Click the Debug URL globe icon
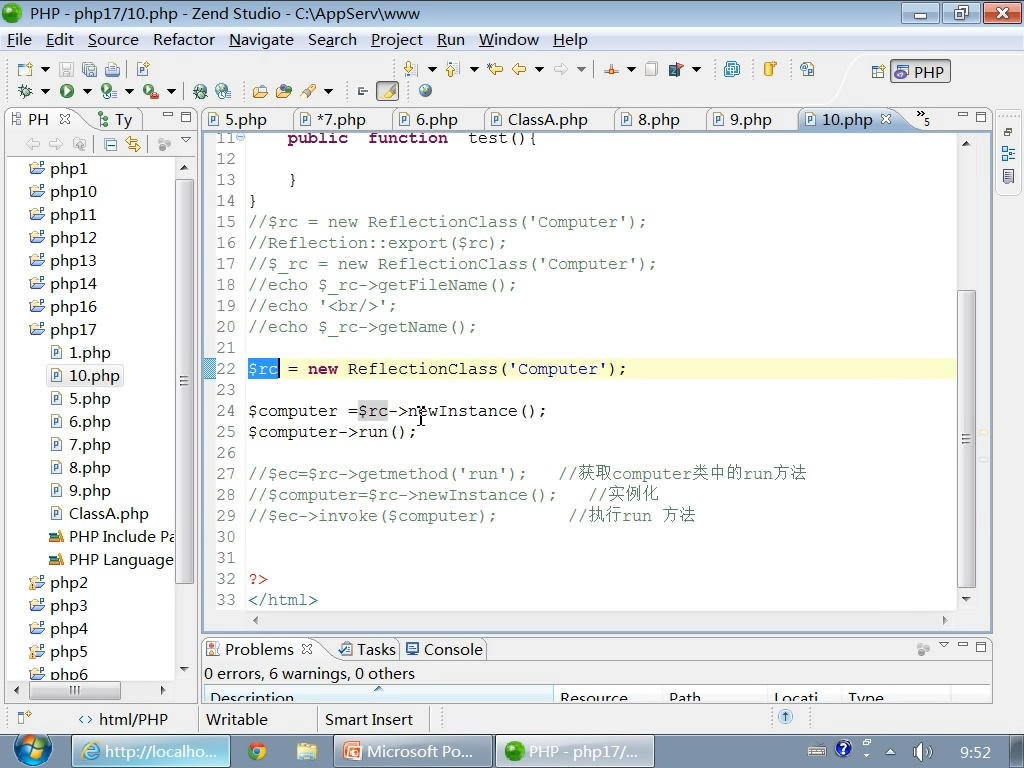This screenshot has height=768, width=1024. [200, 91]
